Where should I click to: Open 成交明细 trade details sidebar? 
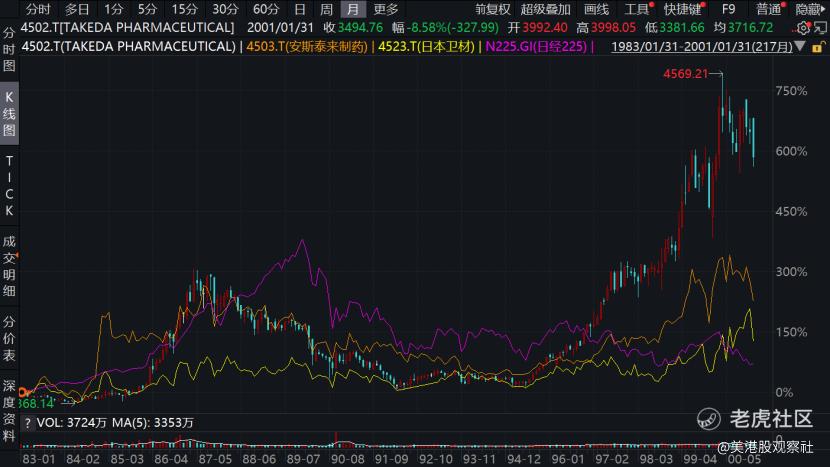9,266
